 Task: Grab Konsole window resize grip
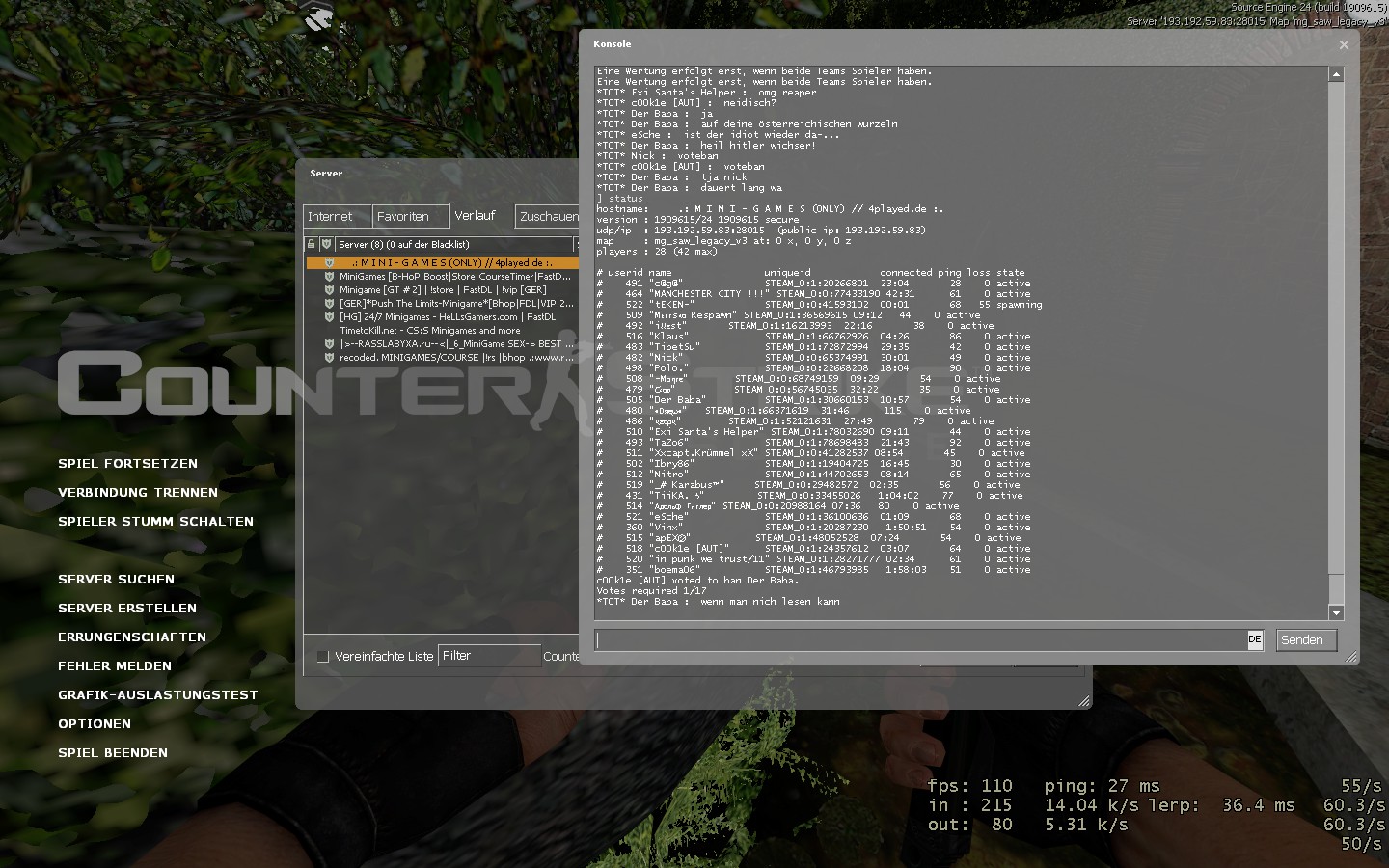(1350, 657)
